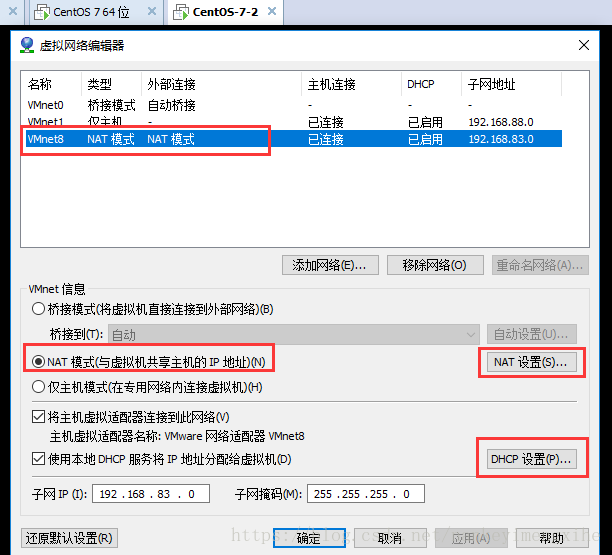Click the 外部连接 column header
The width and height of the screenshot is (612, 555).
[x=222, y=84]
